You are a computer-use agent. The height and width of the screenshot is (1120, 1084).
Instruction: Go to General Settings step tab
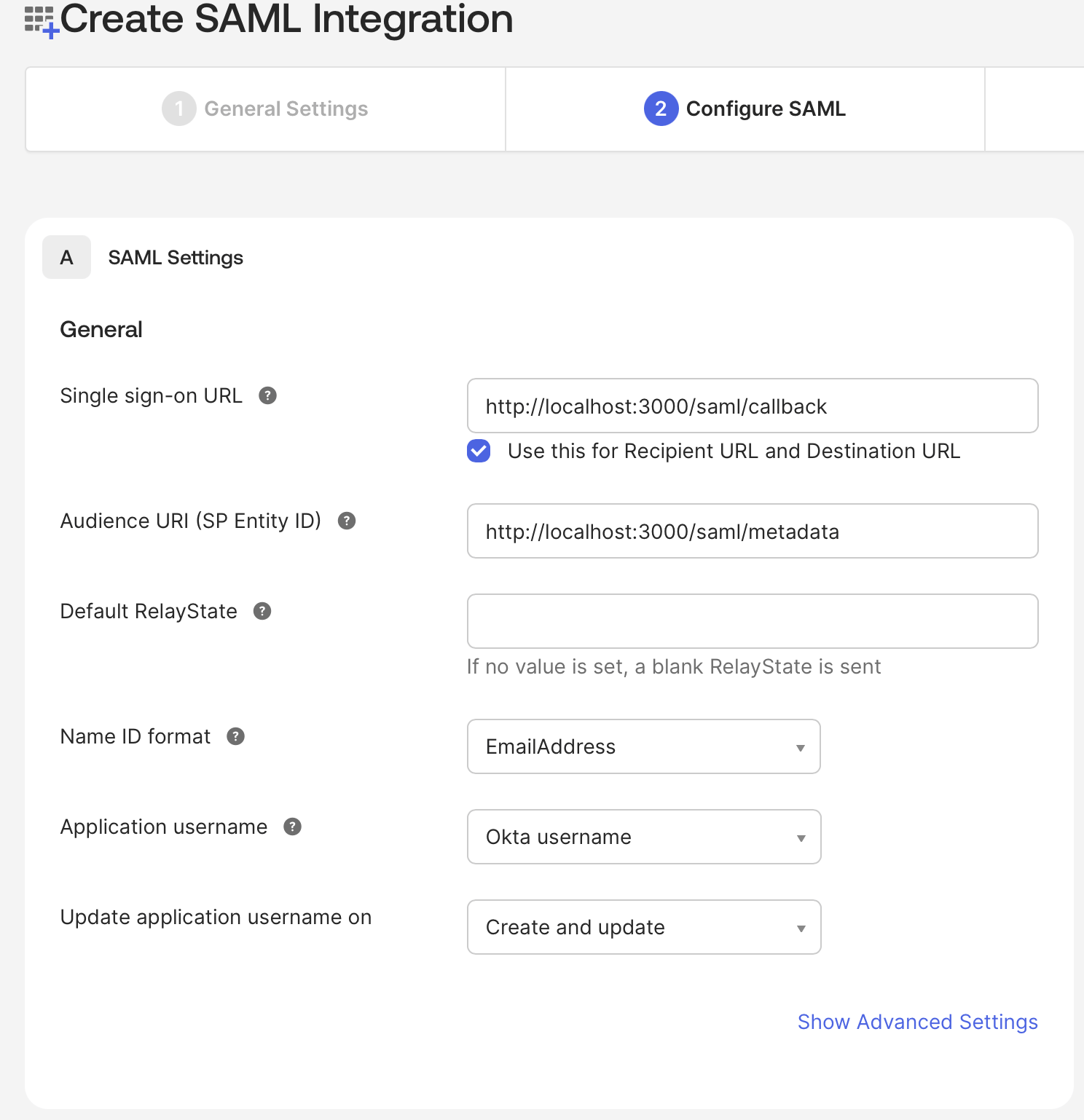[x=265, y=109]
